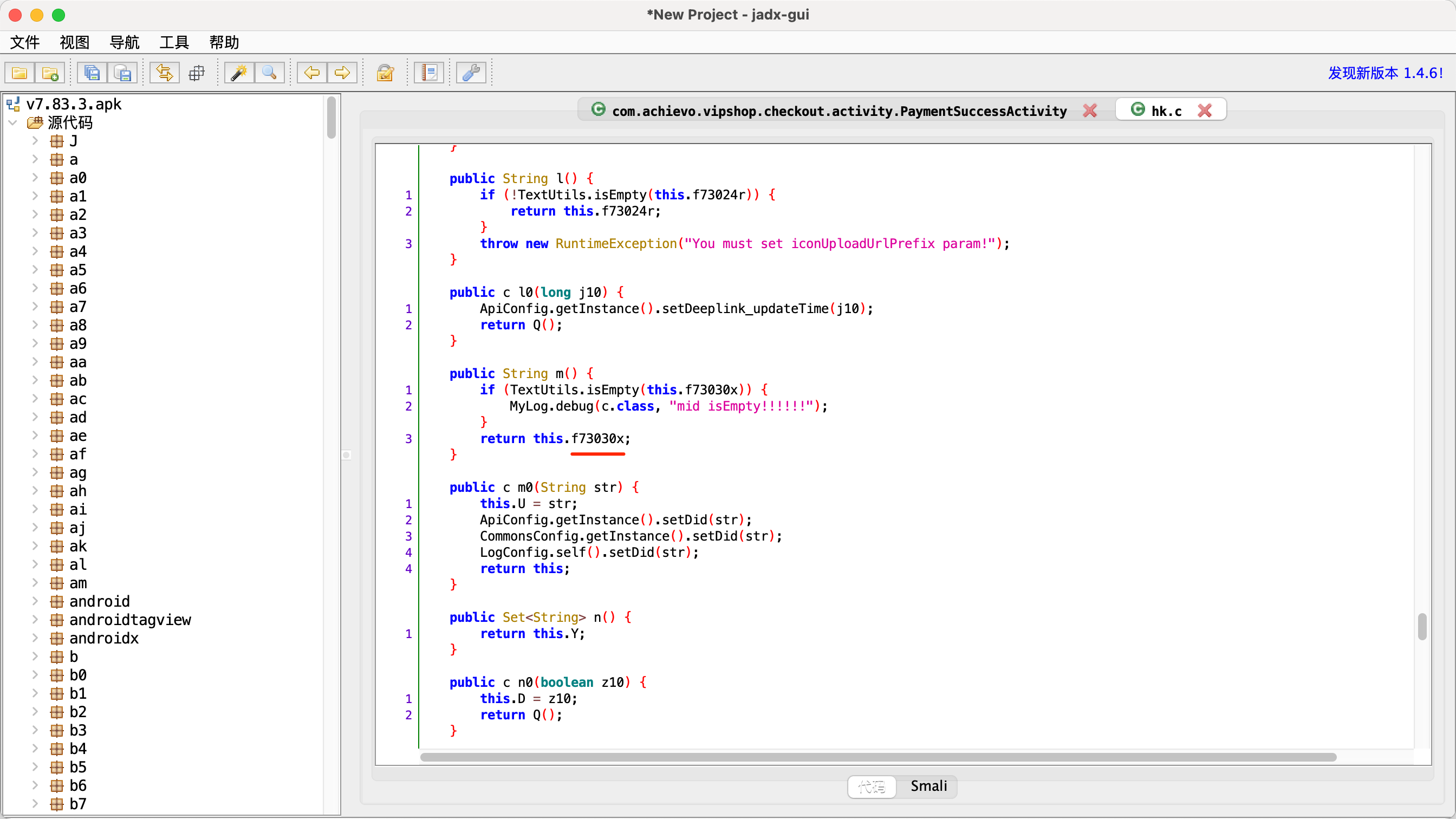Open the log viewer notebook icon

pyautogui.click(x=429, y=73)
